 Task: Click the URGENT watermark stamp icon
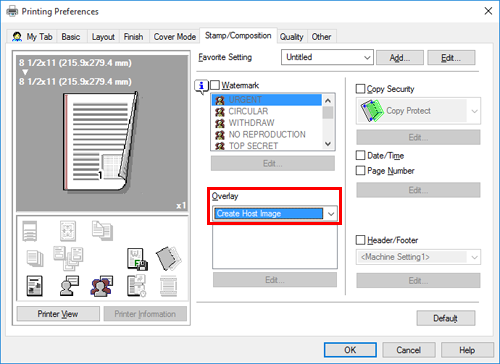220,100
